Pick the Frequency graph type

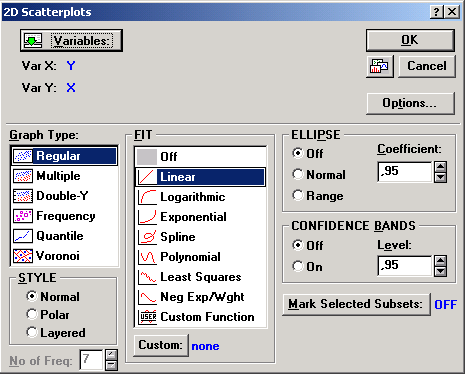click(x=65, y=216)
